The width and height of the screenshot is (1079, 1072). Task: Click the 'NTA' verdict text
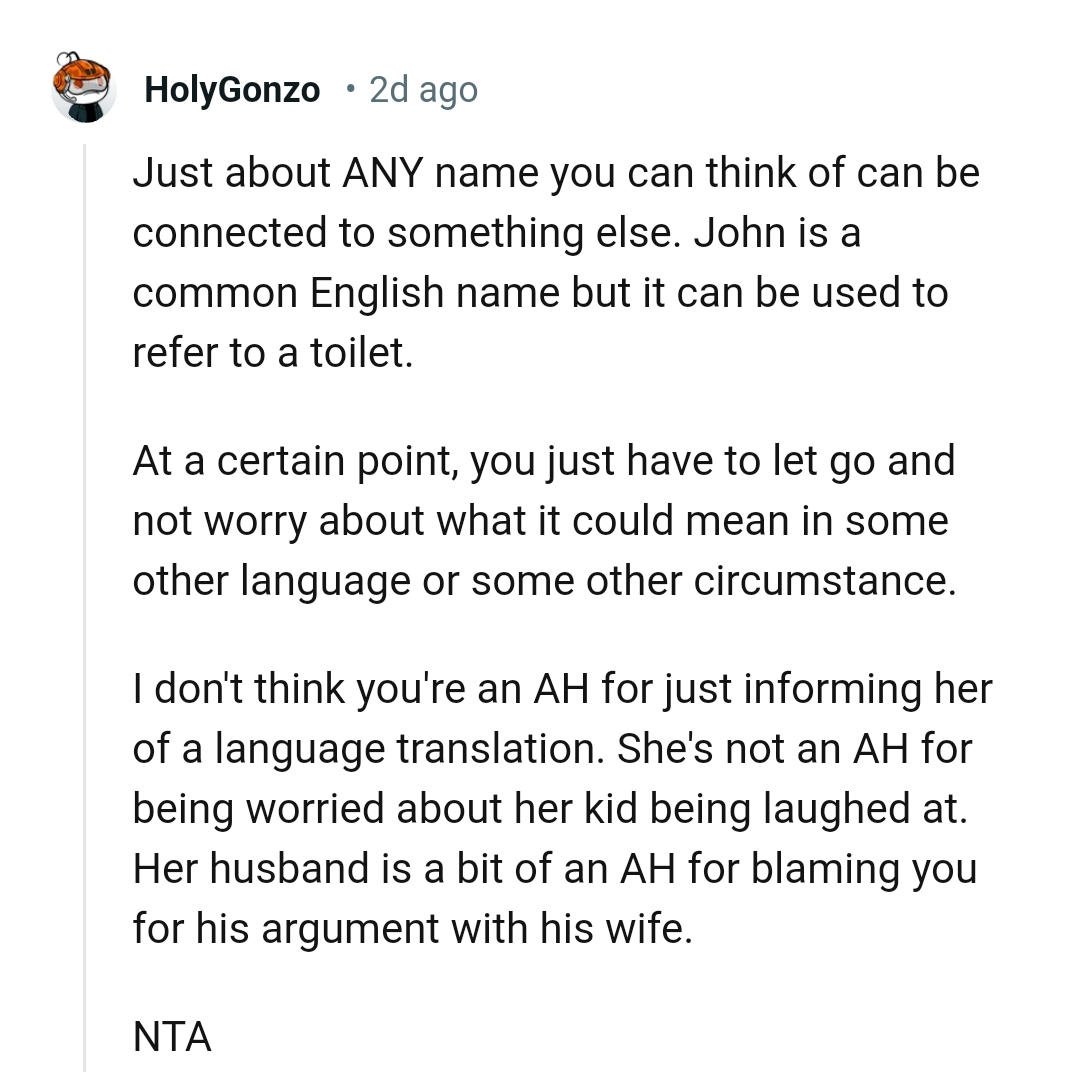click(x=172, y=1037)
